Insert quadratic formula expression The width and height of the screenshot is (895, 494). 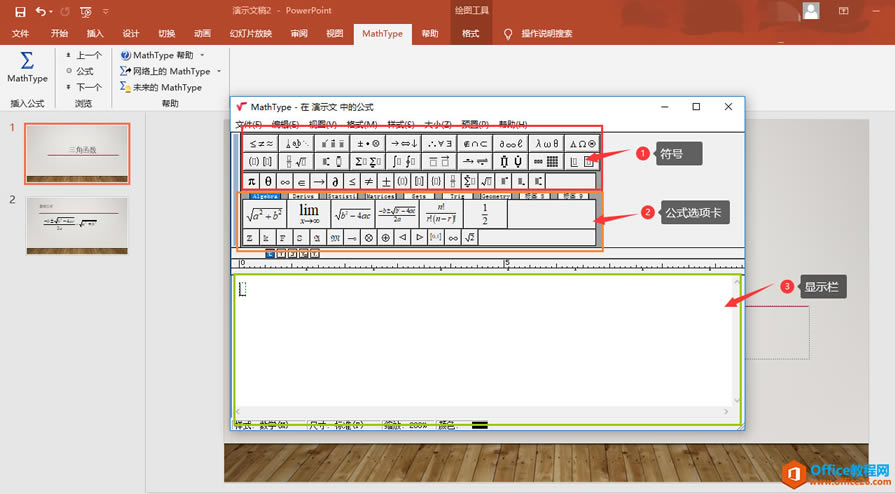point(397,214)
